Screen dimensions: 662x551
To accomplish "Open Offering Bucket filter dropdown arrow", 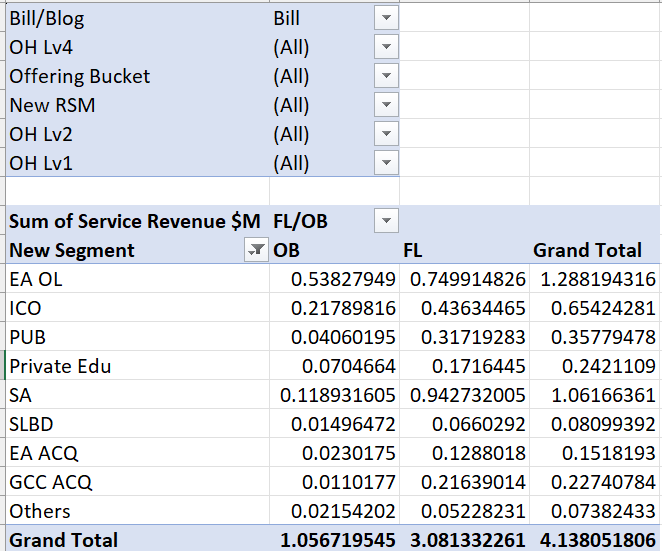I will point(386,76).
